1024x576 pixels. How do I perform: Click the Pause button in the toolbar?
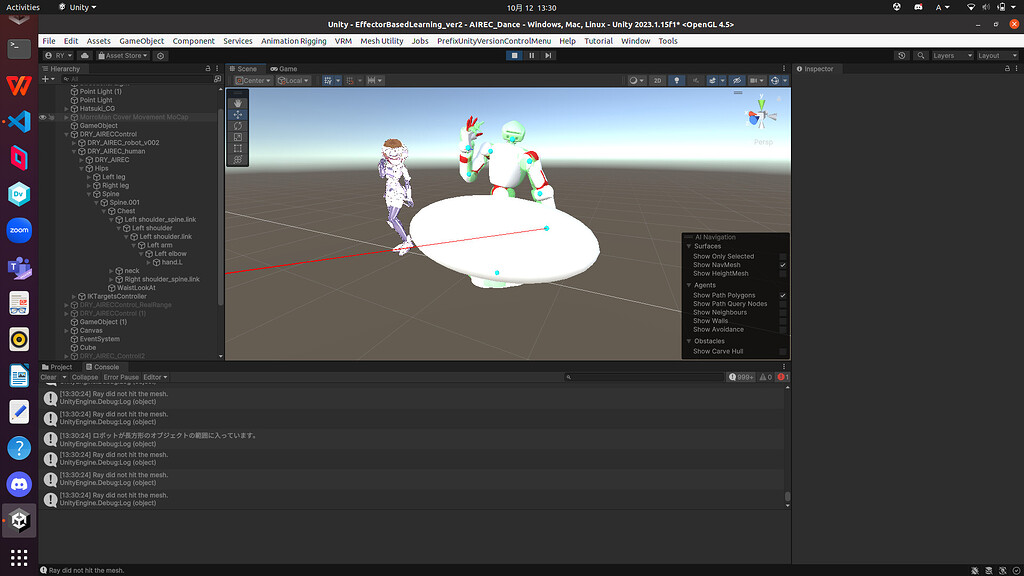point(530,55)
